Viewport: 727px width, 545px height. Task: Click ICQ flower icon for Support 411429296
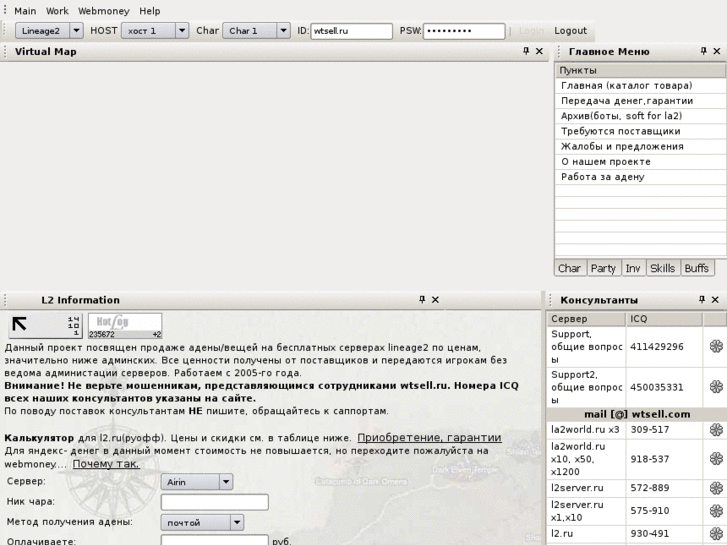pyautogui.click(x=716, y=346)
